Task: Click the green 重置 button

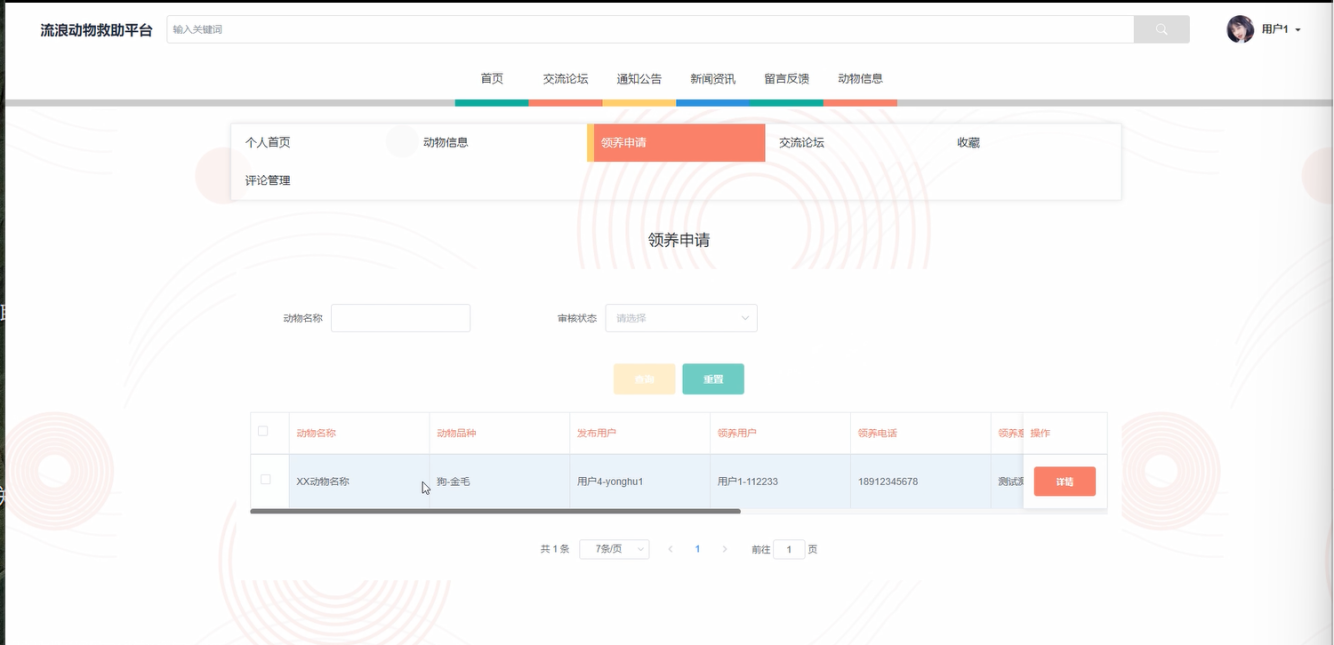Action: point(713,380)
